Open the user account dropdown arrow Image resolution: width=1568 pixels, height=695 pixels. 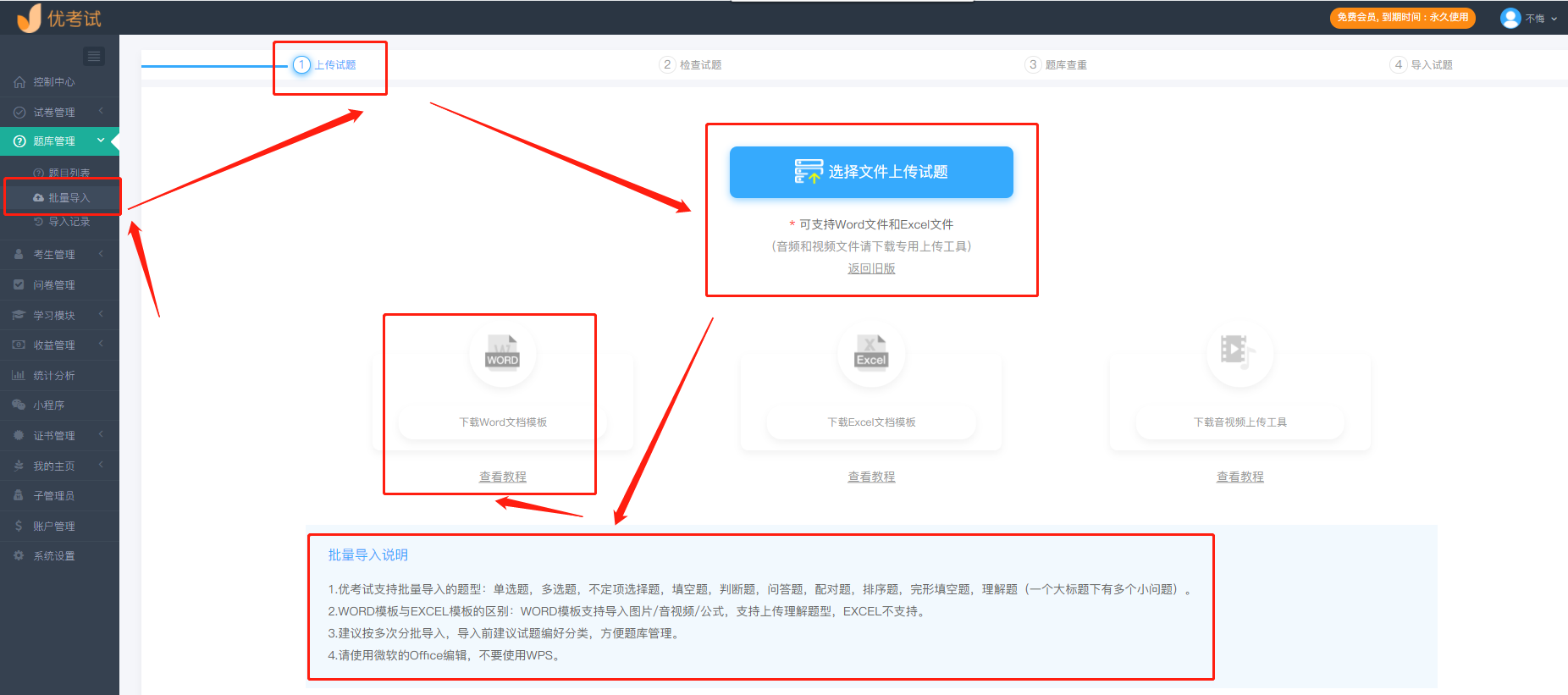pos(1554,19)
